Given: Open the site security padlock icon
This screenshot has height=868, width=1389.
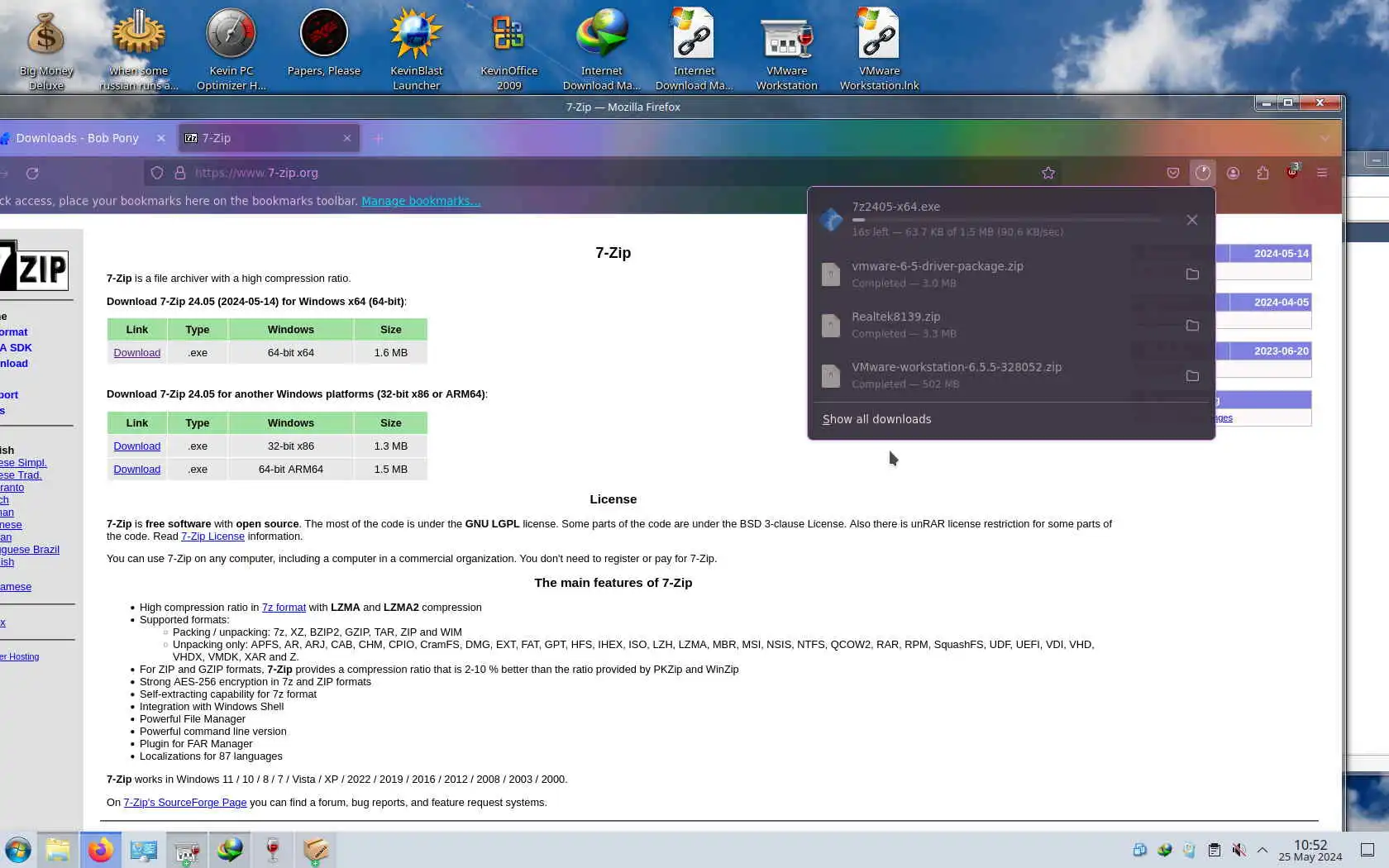Looking at the screenshot, I should point(179,173).
